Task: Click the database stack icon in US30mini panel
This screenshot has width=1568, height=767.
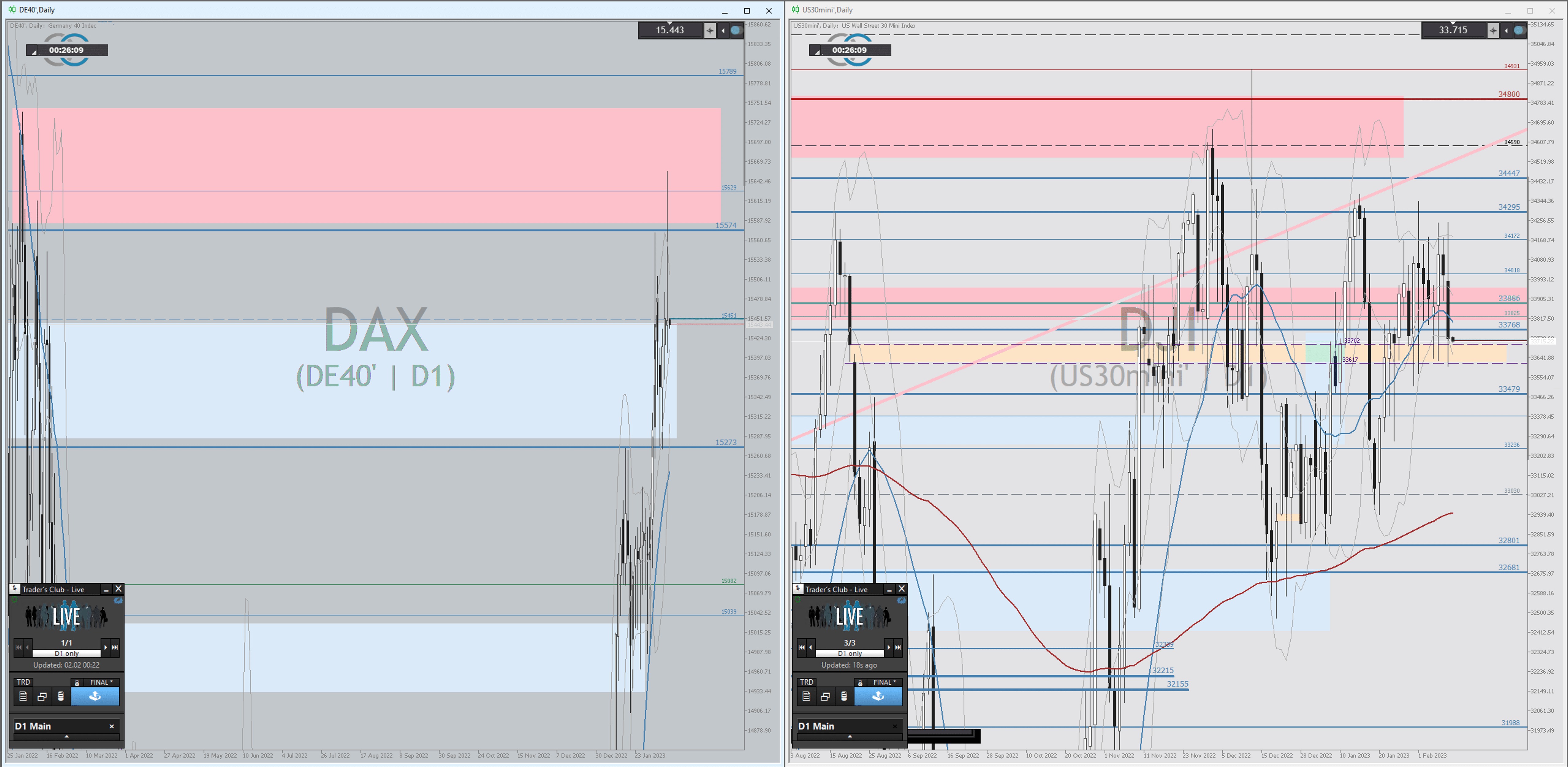Action: point(844,696)
